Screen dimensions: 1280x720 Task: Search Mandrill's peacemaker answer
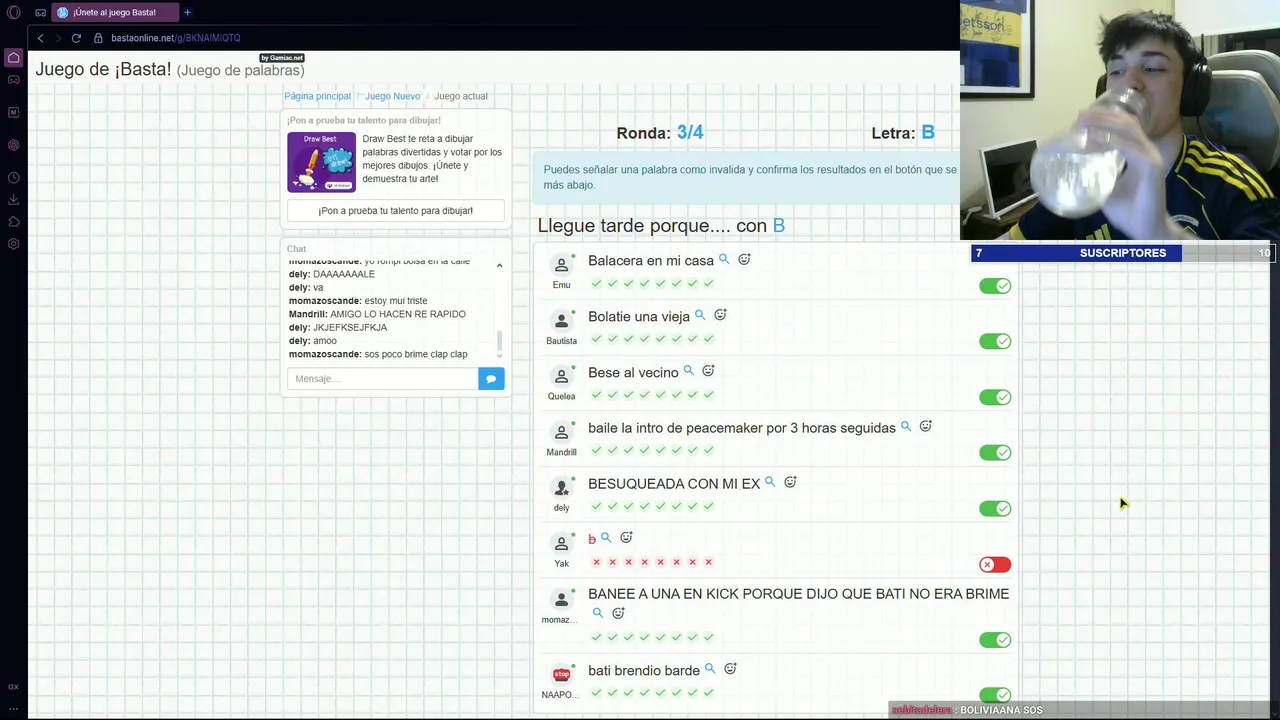point(906,426)
